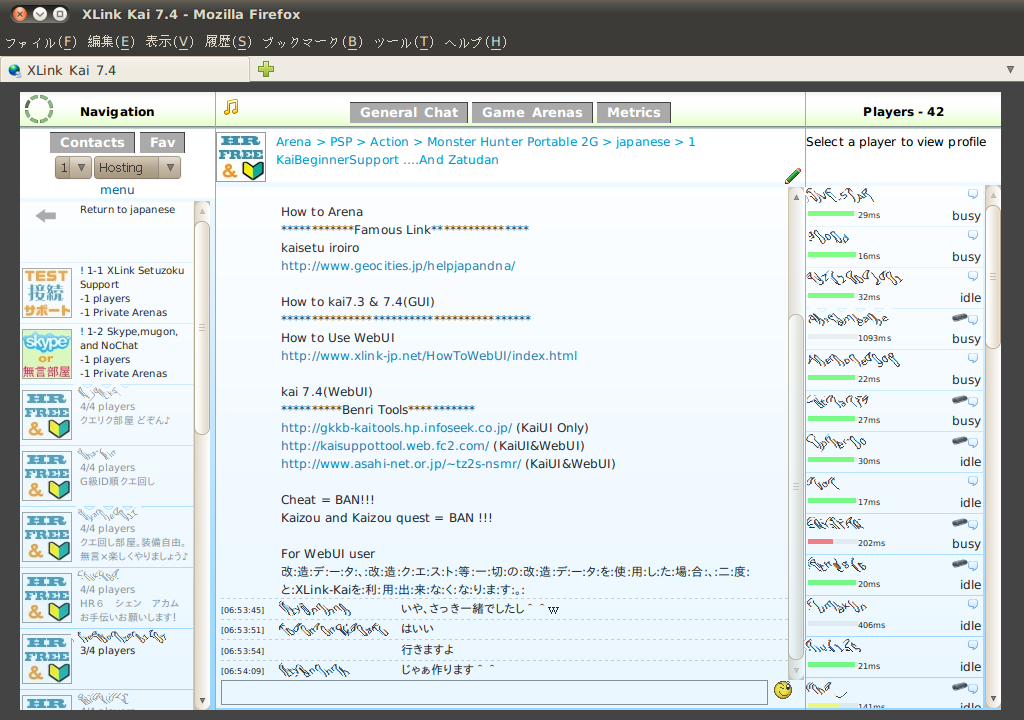This screenshot has height=720, width=1024.
Task: Click PSP console icon for 20ms player
Action: (959, 564)
